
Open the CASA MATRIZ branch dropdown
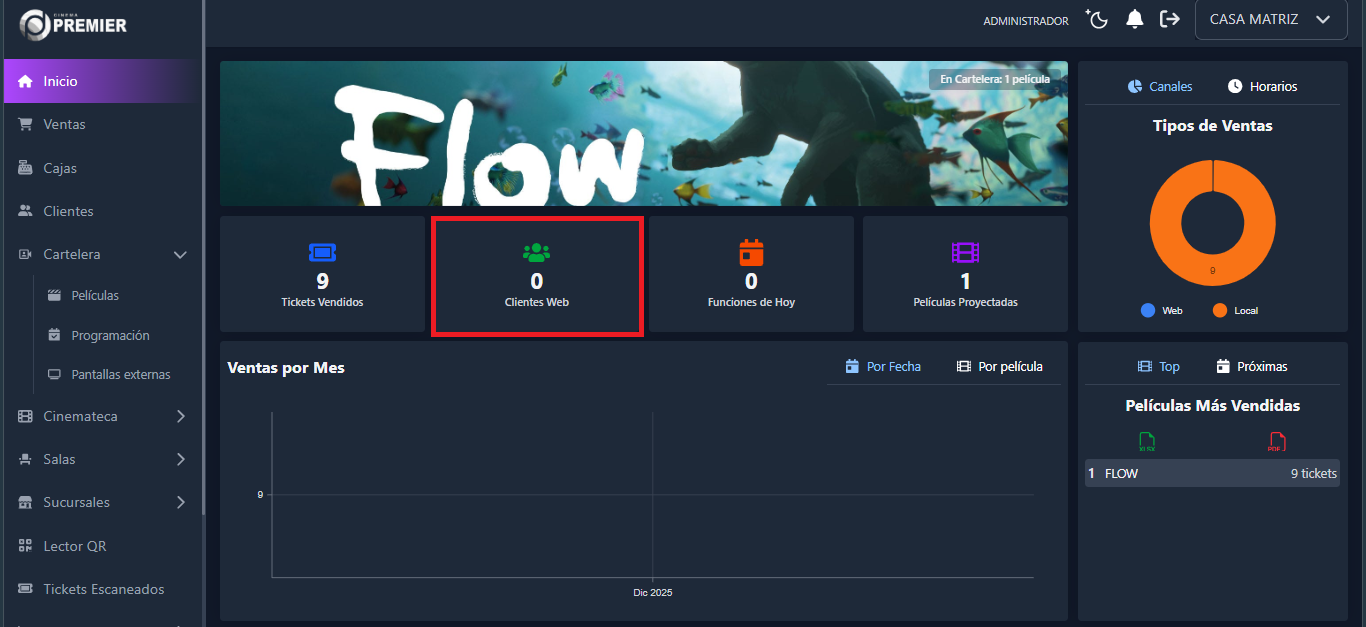tap(1270, 20)
